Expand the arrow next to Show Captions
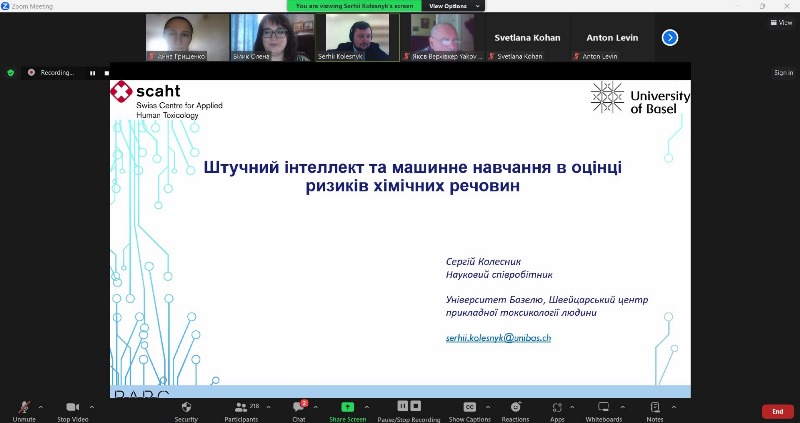Image resolution: width=800 pixels, height=423 pixels. pos(488,407)
